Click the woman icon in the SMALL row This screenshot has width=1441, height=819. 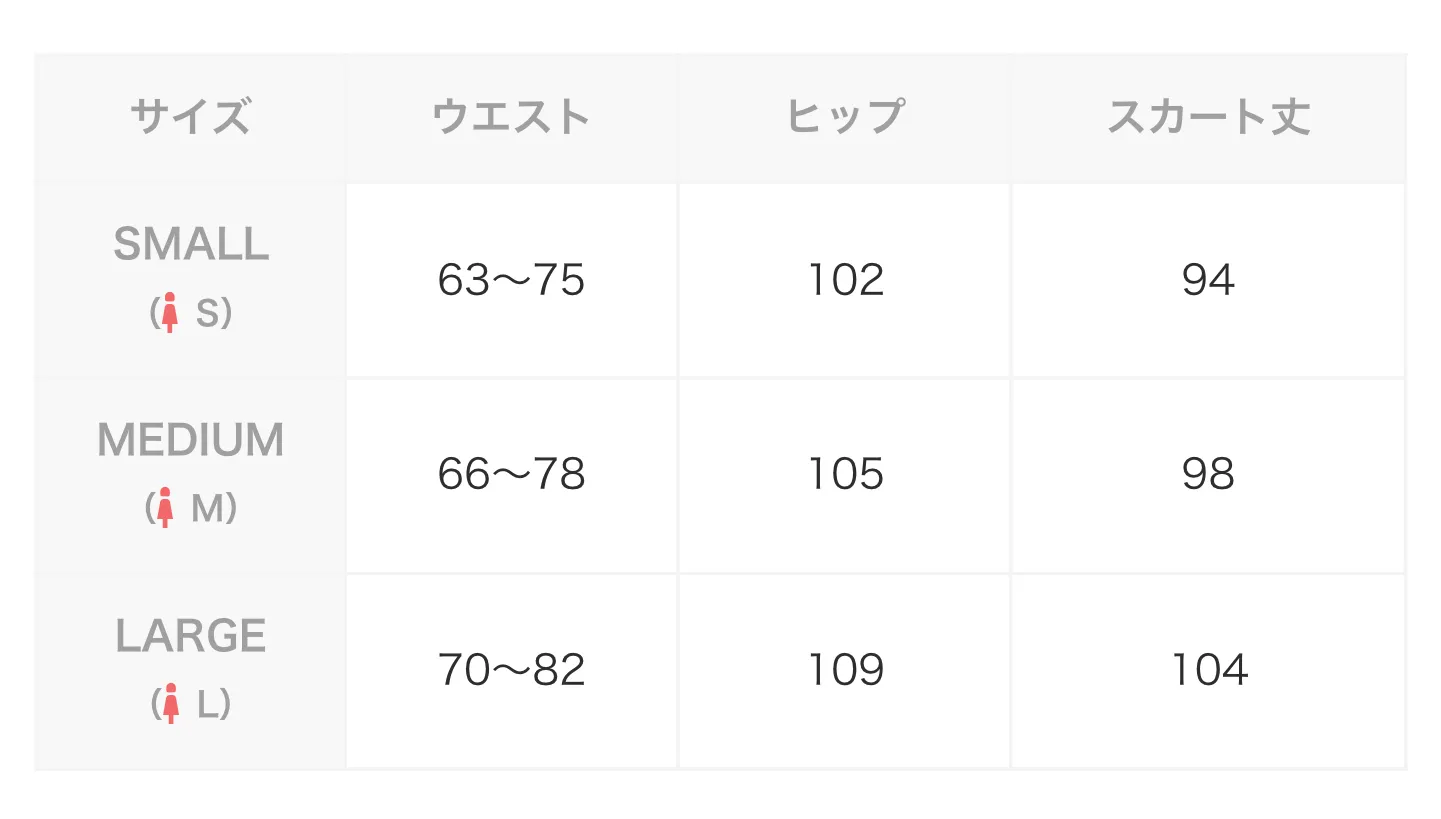171,313
